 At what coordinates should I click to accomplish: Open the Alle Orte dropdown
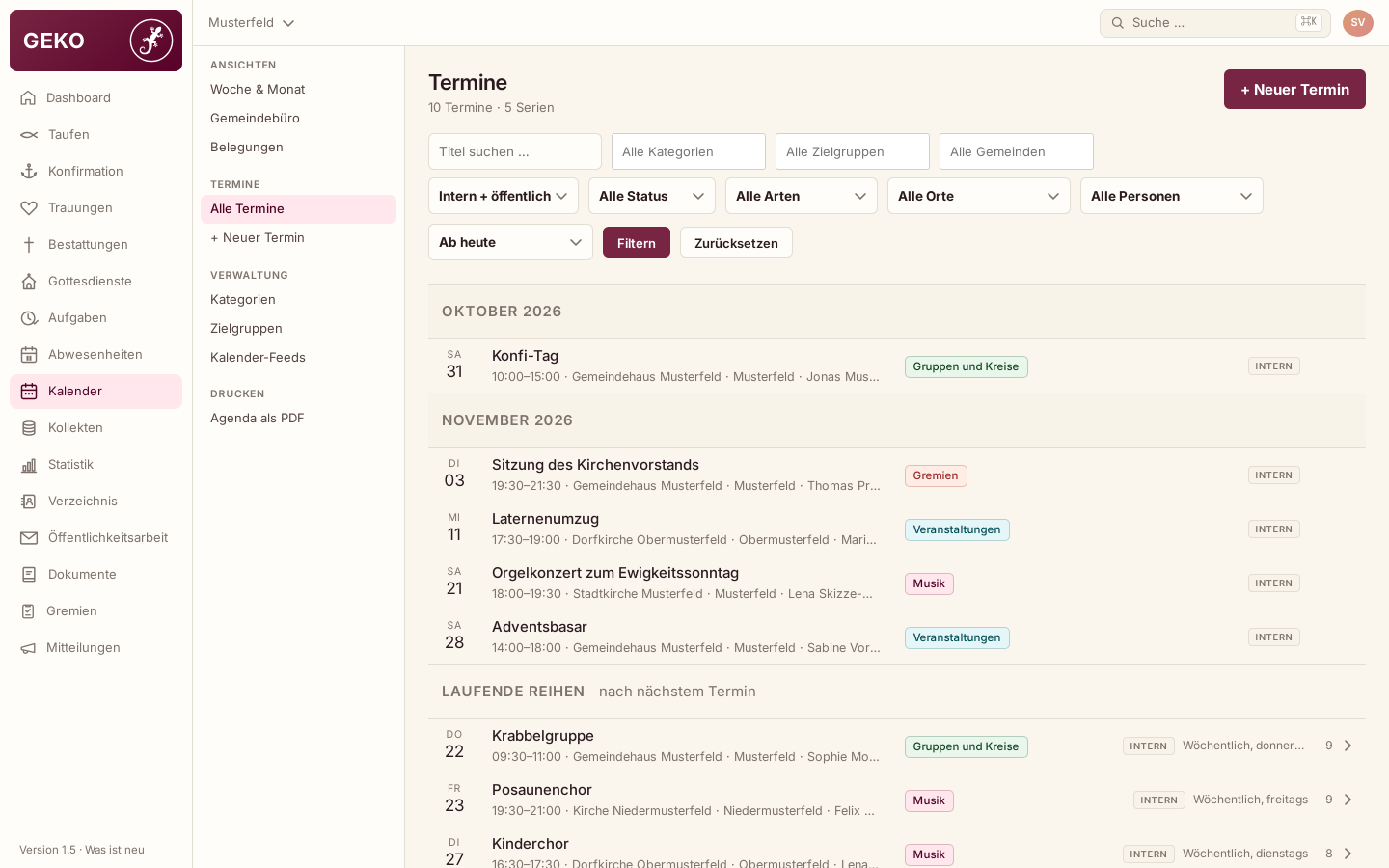tap(979, 196)
